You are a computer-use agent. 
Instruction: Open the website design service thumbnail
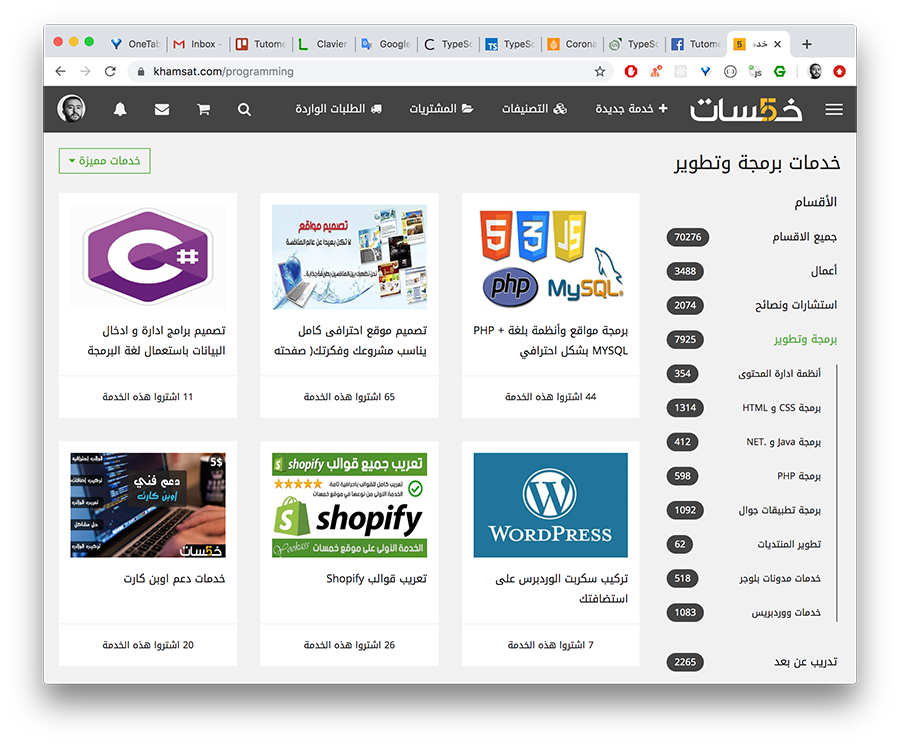click(x=349, y=257)
